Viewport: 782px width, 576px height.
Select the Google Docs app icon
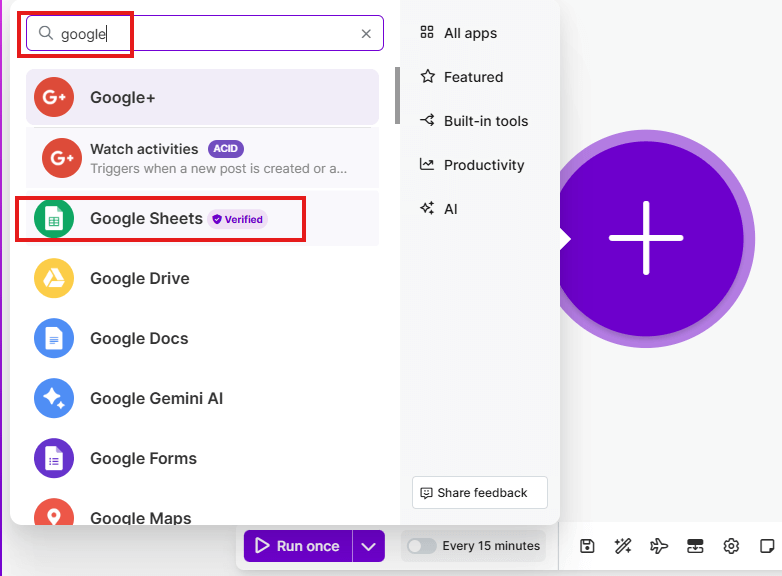point(54,338)
